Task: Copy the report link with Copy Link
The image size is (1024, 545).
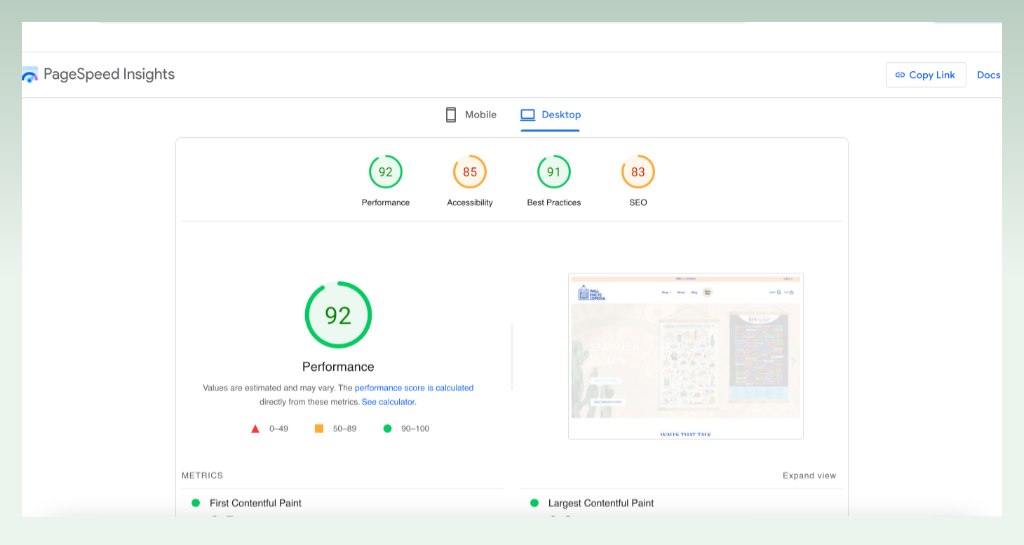Action: (925, 75)
